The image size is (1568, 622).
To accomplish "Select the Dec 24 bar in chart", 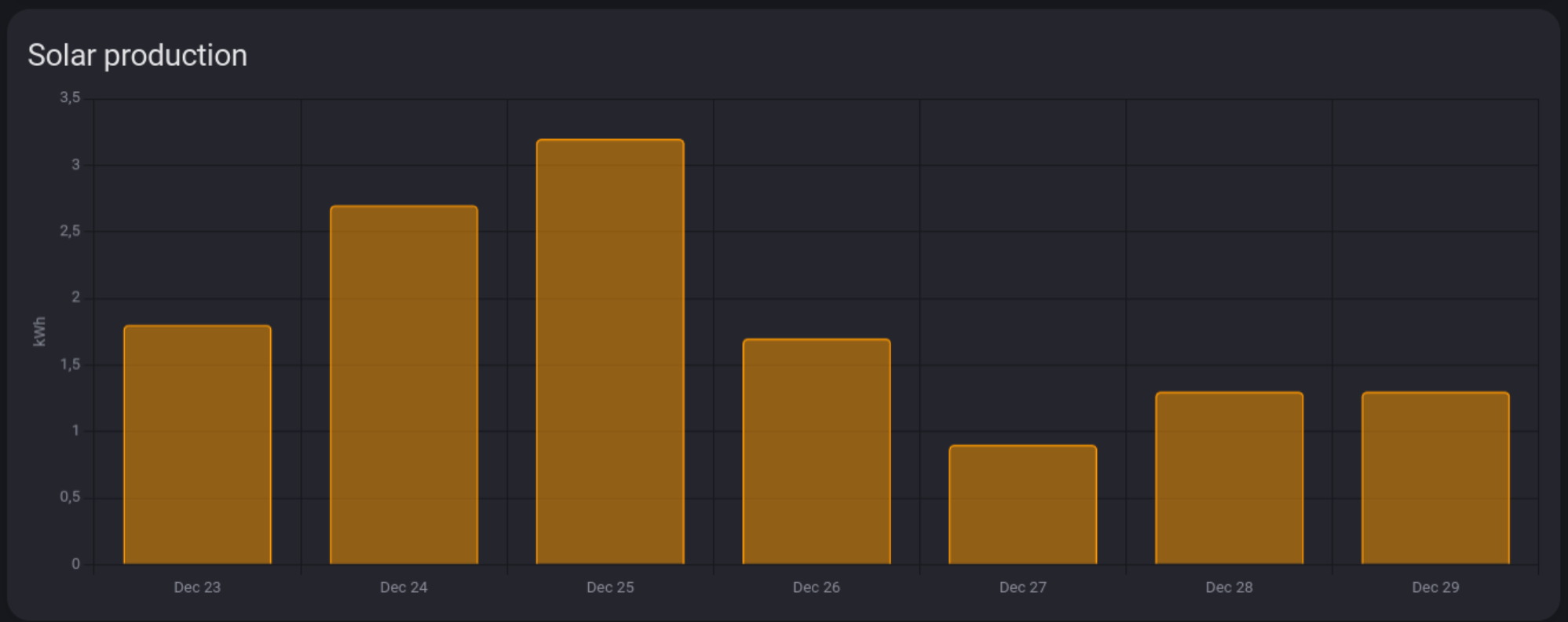I will pyautogui.click(x=404, y=385).
